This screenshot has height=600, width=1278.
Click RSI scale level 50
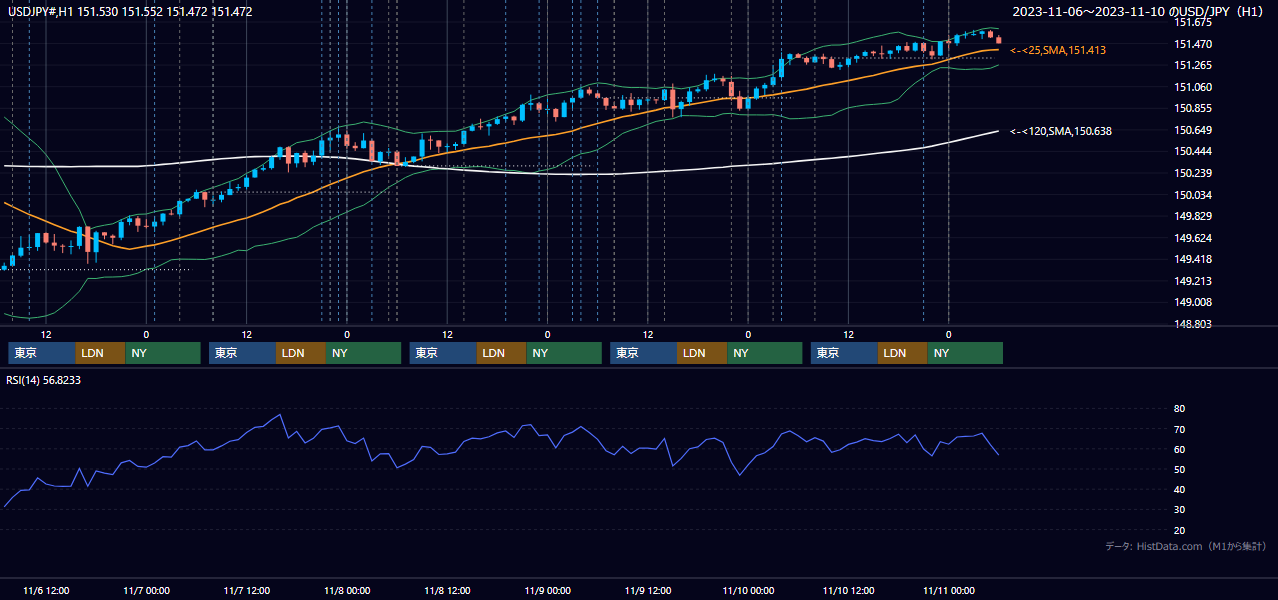1179,469
